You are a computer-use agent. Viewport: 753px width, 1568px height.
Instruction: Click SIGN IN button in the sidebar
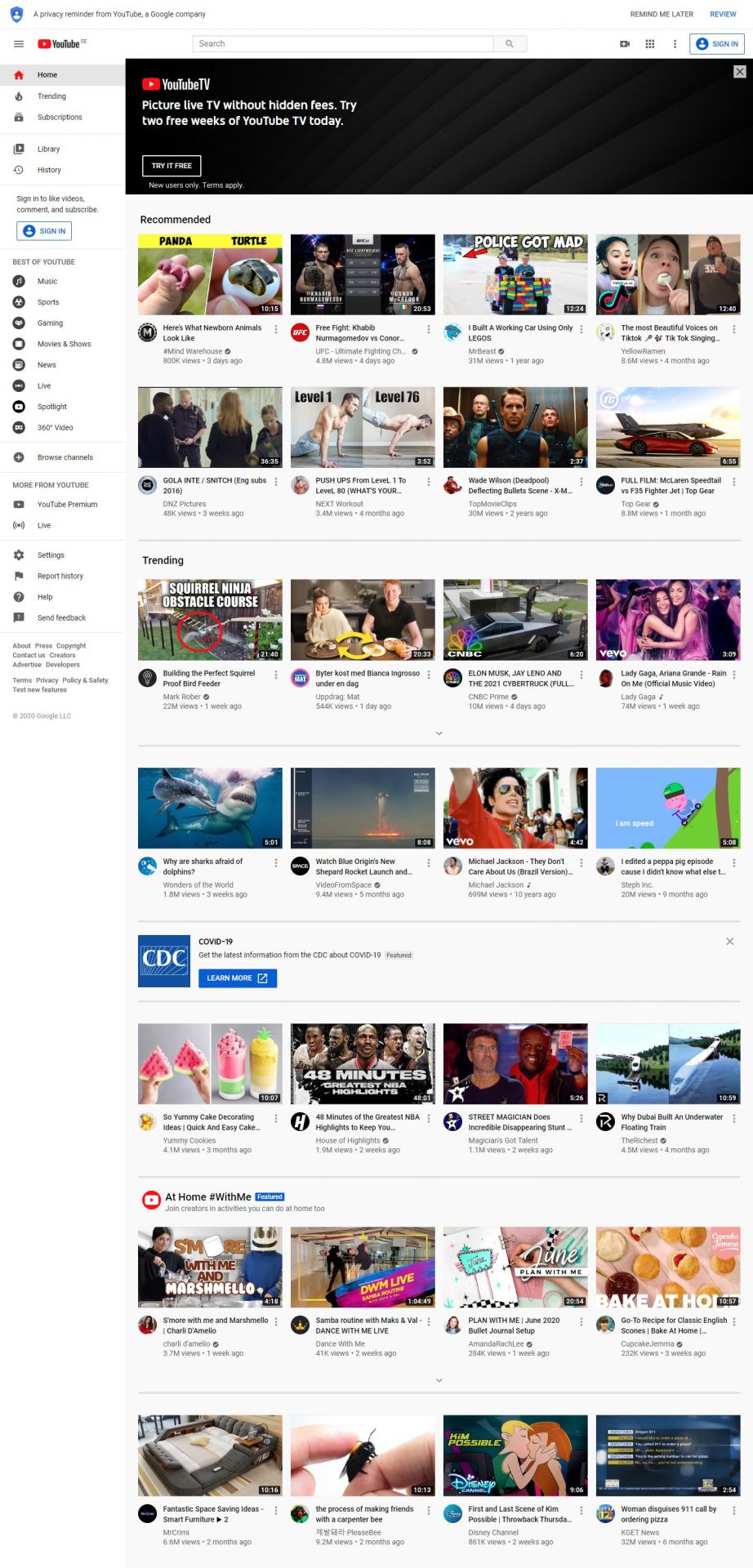click(44, 231)
